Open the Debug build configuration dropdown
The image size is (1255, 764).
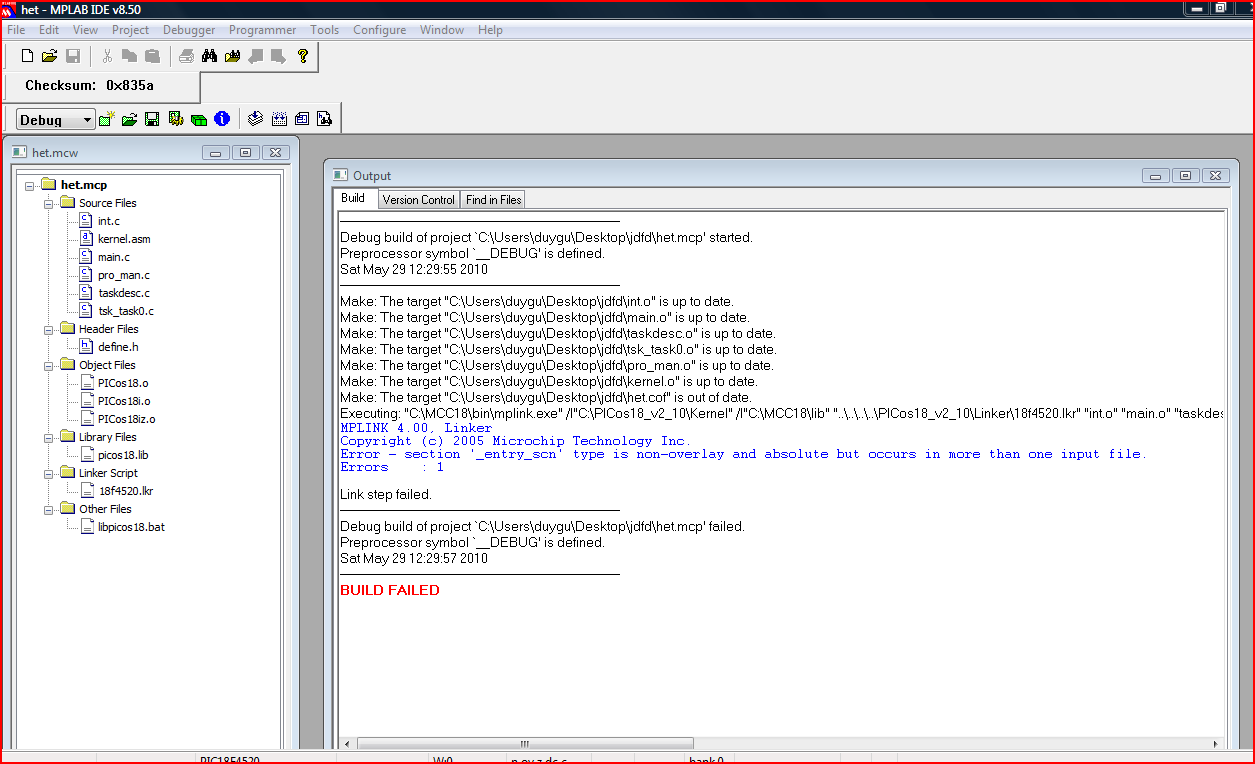tap(56, 120)
